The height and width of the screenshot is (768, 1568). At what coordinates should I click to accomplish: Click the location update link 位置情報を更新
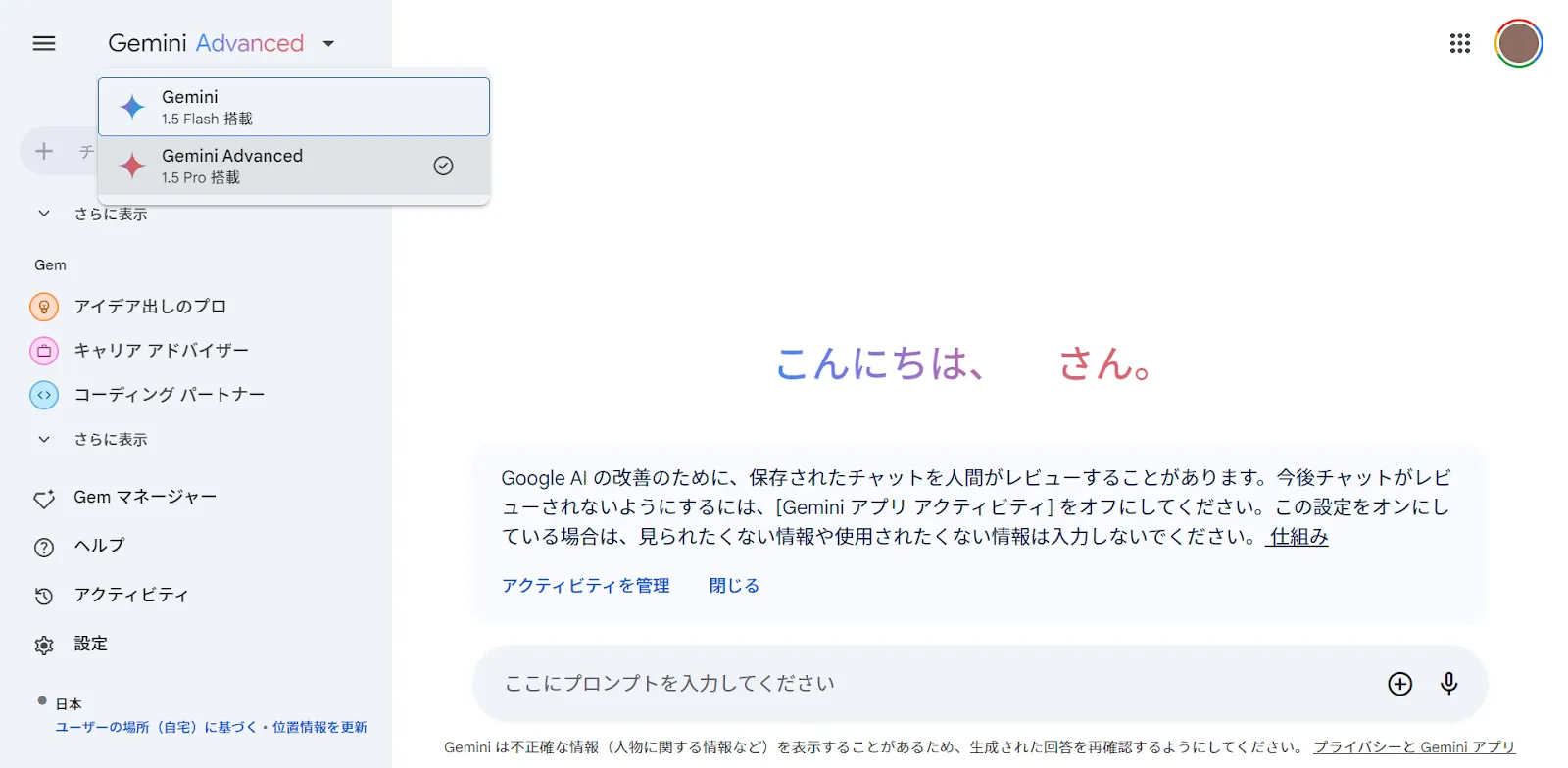(x=319, y=727)
